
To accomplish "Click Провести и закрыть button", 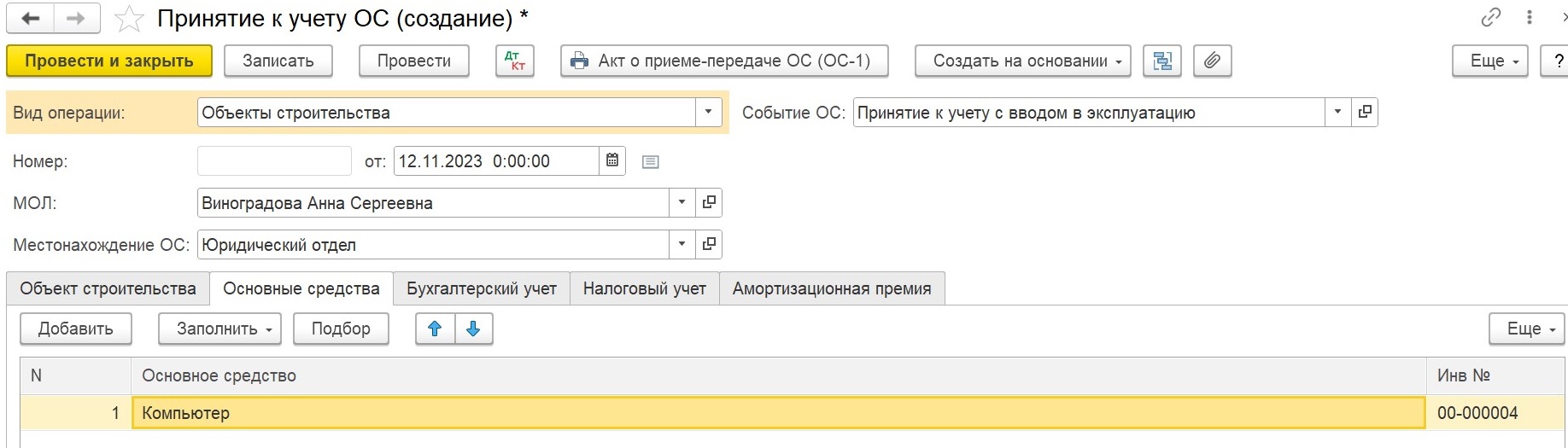I will (x=109, y=61).
